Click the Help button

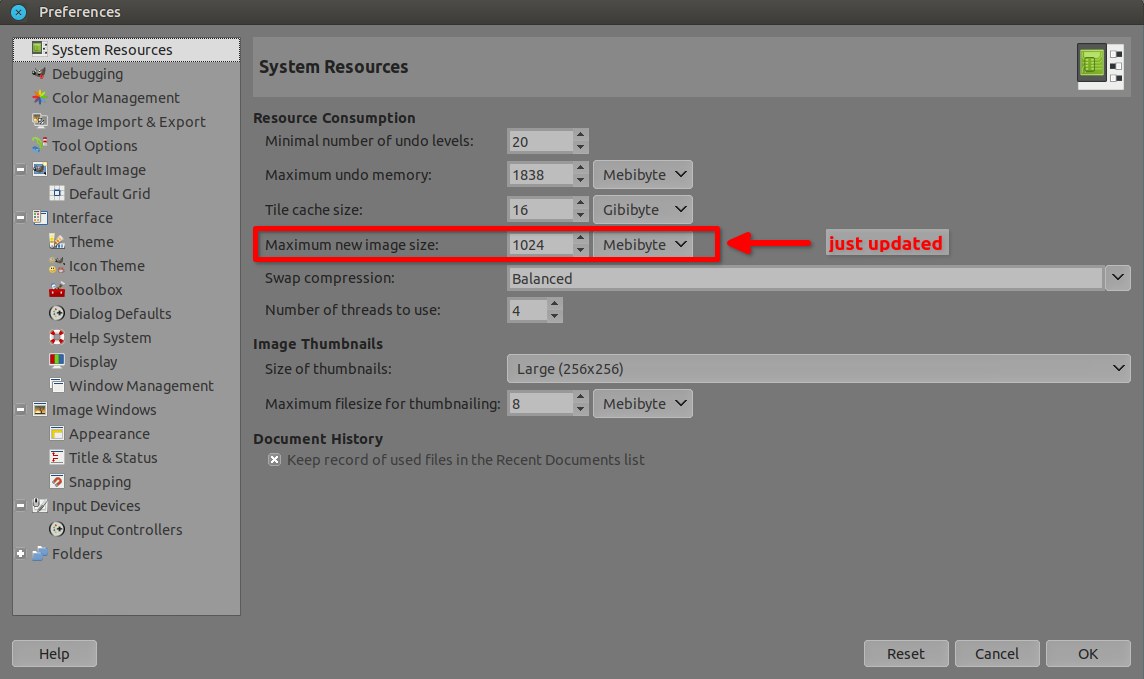(54, 653)
